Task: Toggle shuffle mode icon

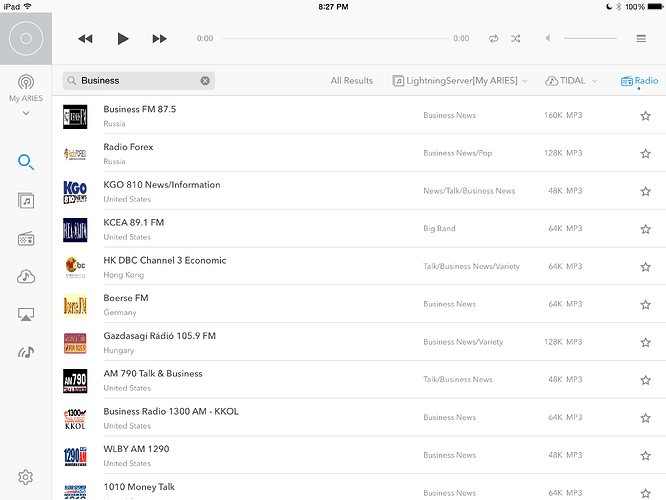Action: [x=516, y=39]
